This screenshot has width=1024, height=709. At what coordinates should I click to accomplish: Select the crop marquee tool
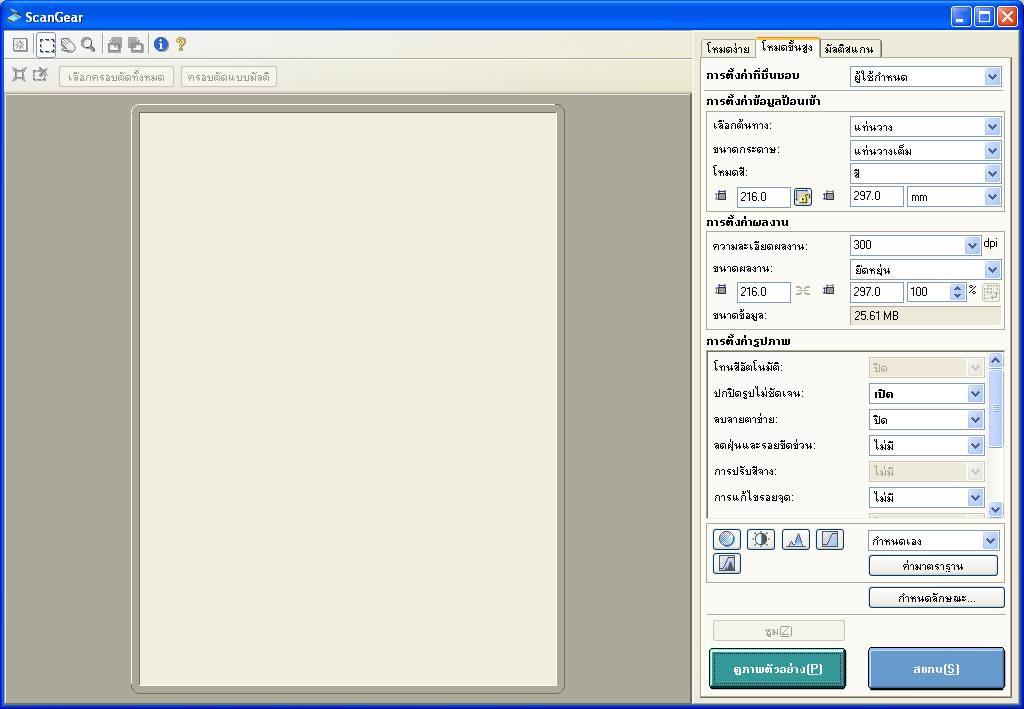46,45
